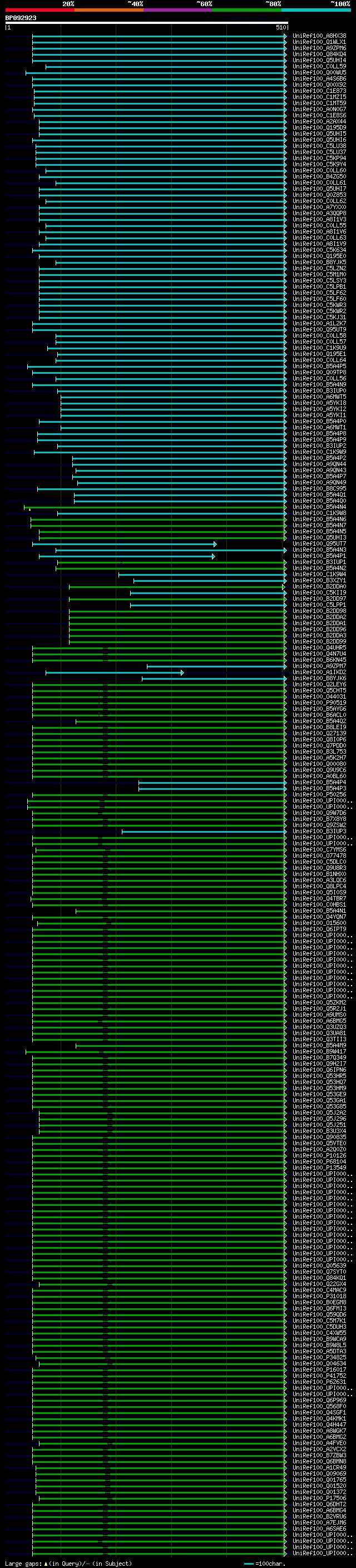Viewport: 356px width, 1568px height.
Task: Select hit UniRef100_C5LZN2
Action: pyautogui.click(x=319, y=269)
